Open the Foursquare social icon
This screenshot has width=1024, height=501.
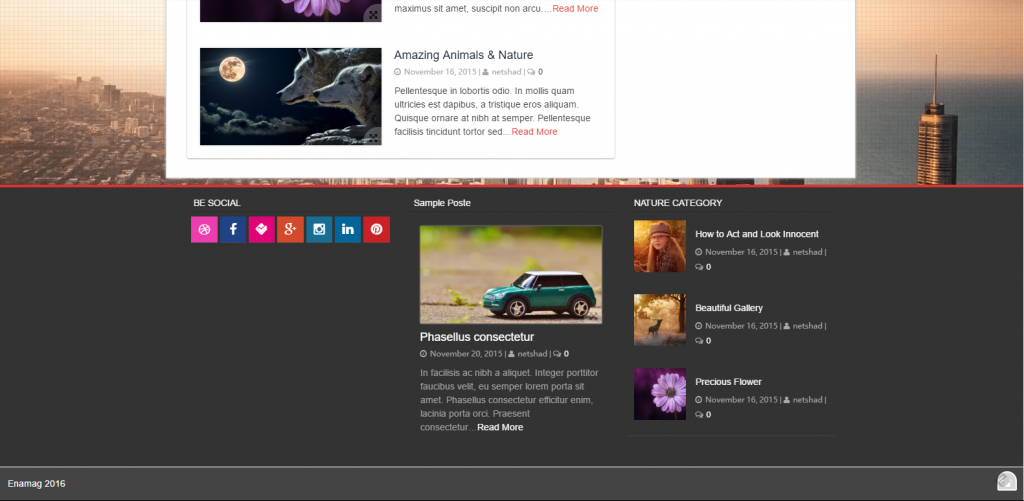click(262, 229)
